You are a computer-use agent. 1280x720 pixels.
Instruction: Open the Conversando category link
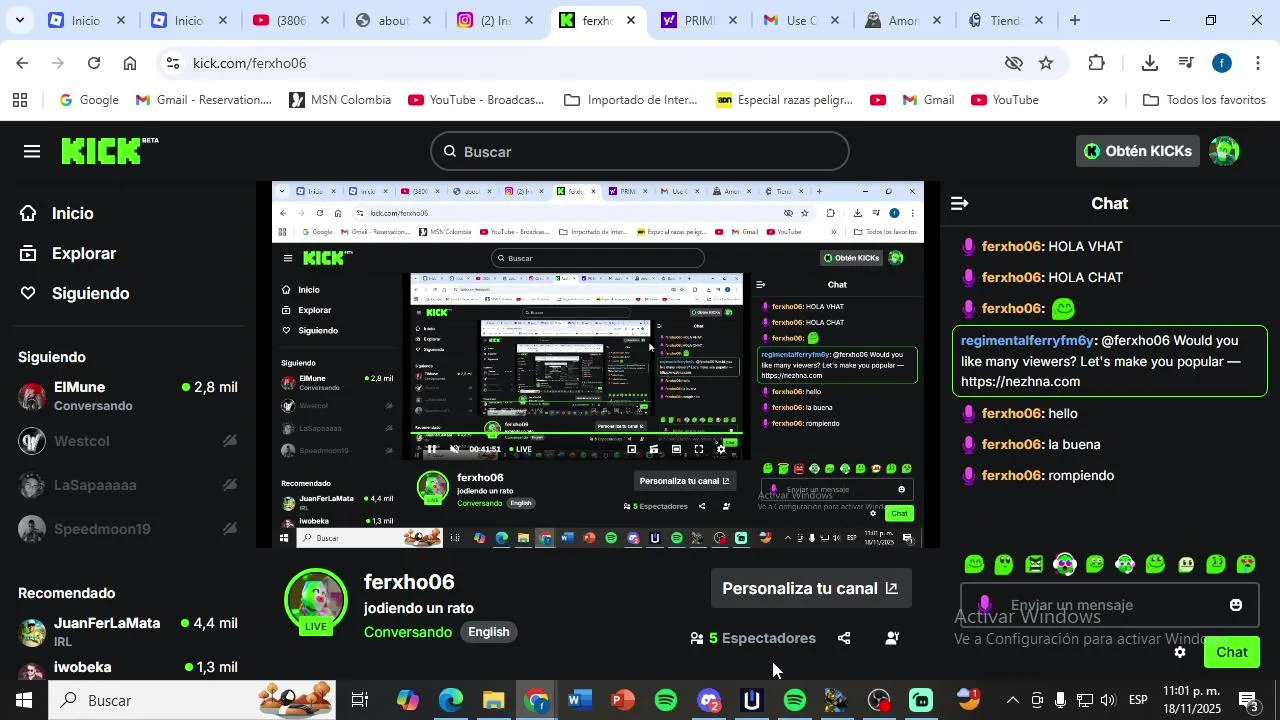(408, 632)
